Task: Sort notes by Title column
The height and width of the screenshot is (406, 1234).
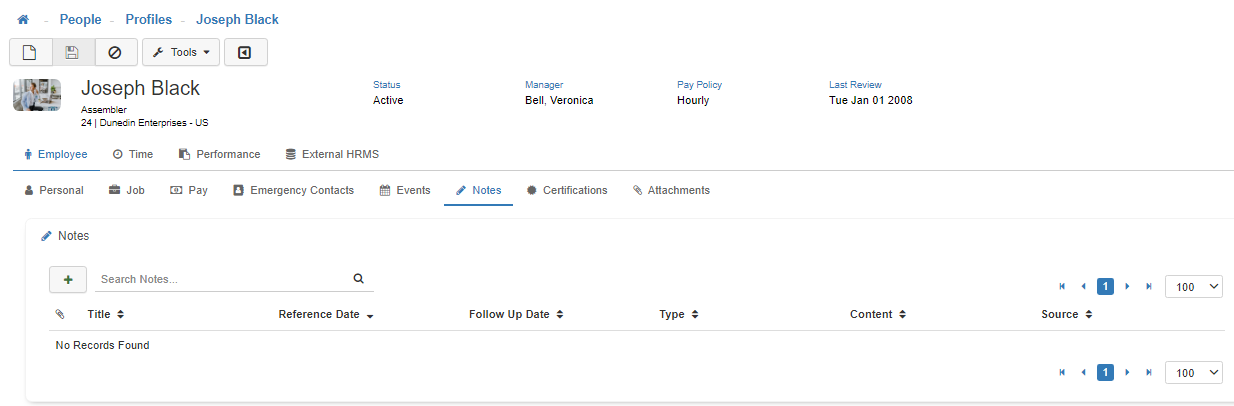Action: click(x=106, y=314)
